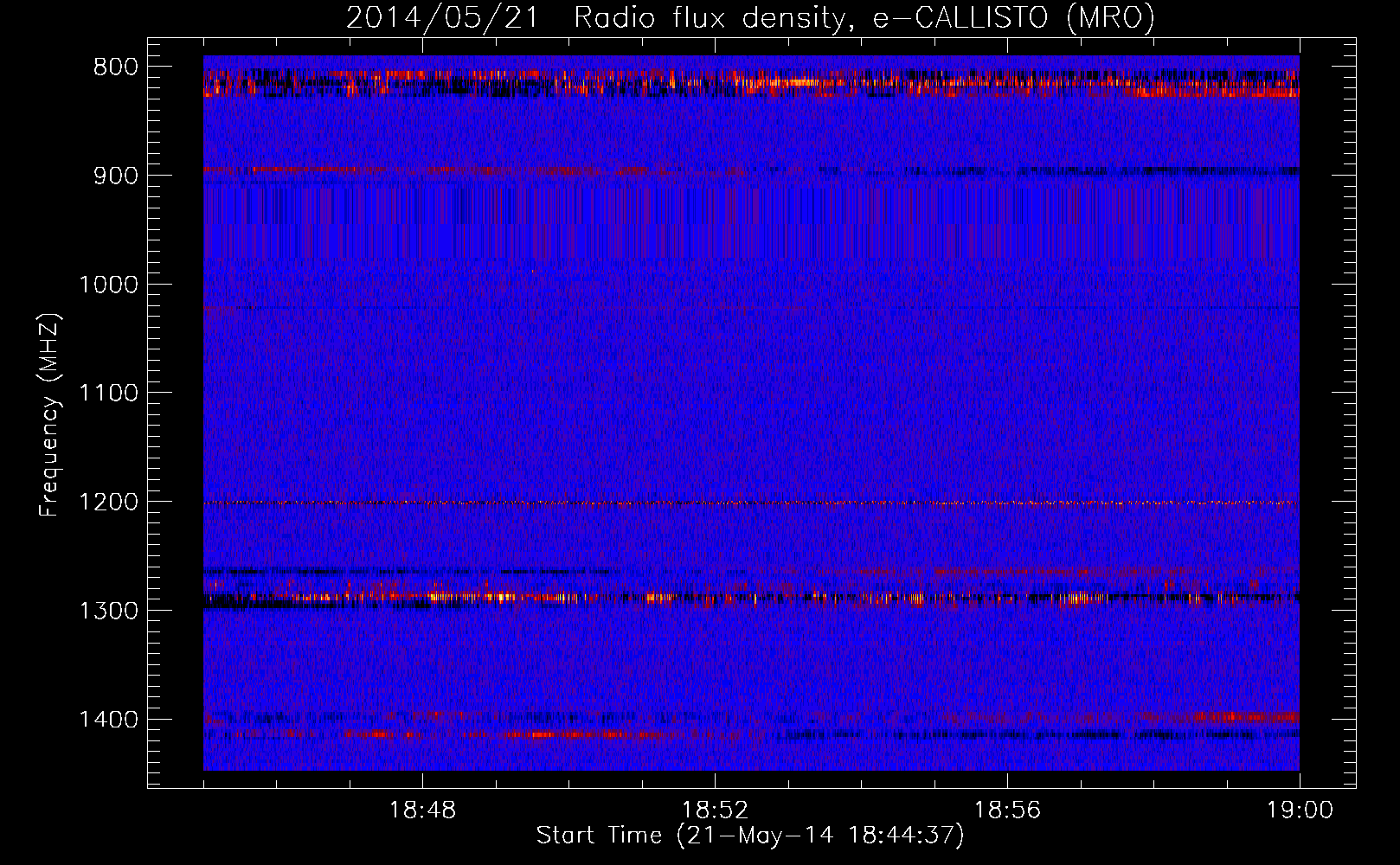Select the 1000 frequency axis label
Viewport: 1400px width, 865px height.
pyautogui.click(x=109, y=285)
